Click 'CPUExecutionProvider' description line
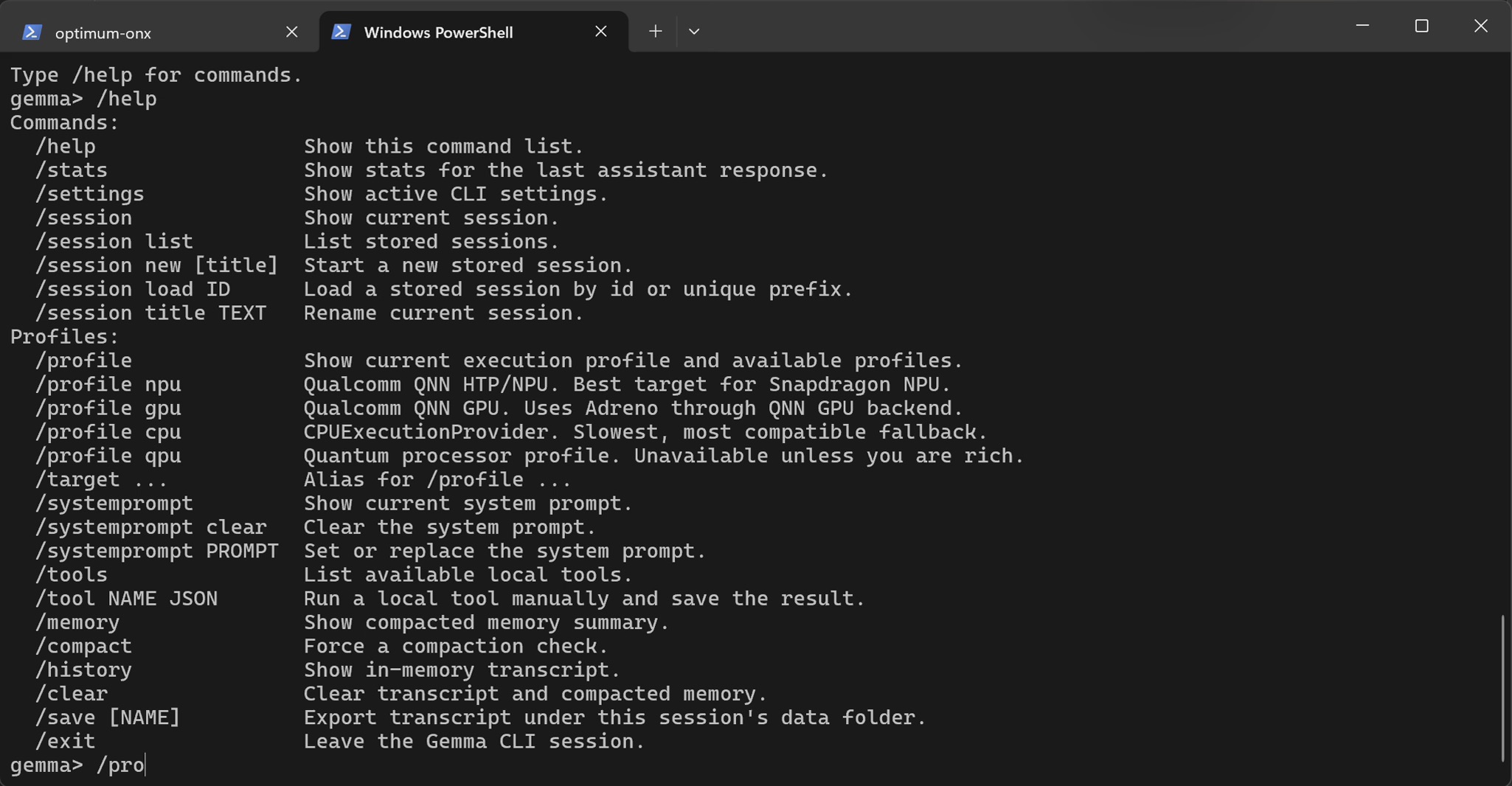This screenshot has height=786, width=1512. click(x=645, y=432)
